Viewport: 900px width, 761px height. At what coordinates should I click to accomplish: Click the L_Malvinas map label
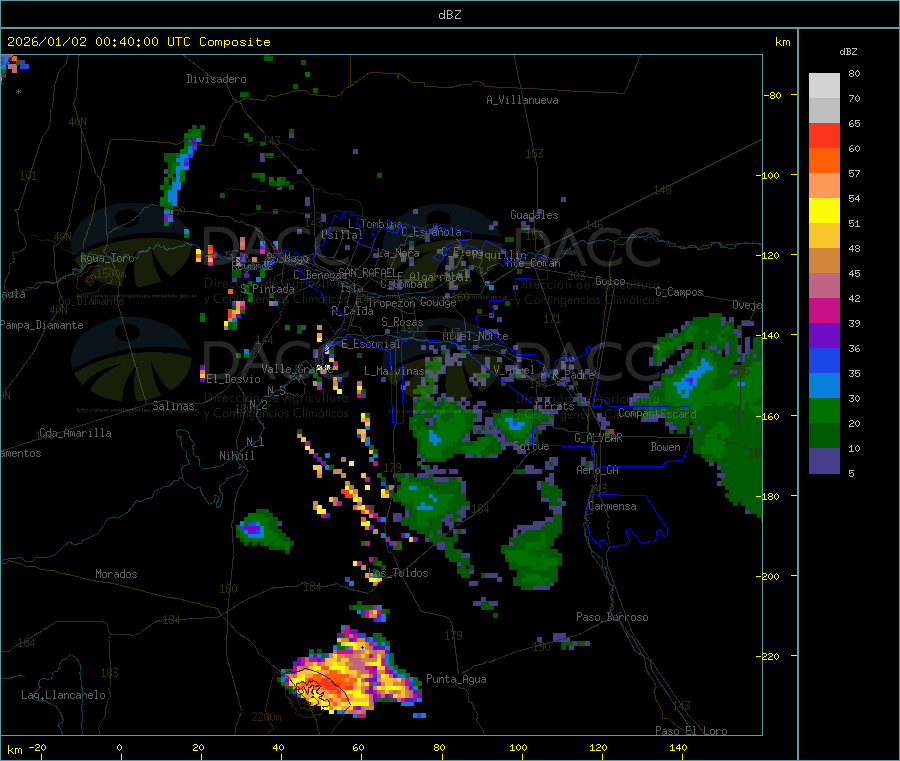point(394,371)
